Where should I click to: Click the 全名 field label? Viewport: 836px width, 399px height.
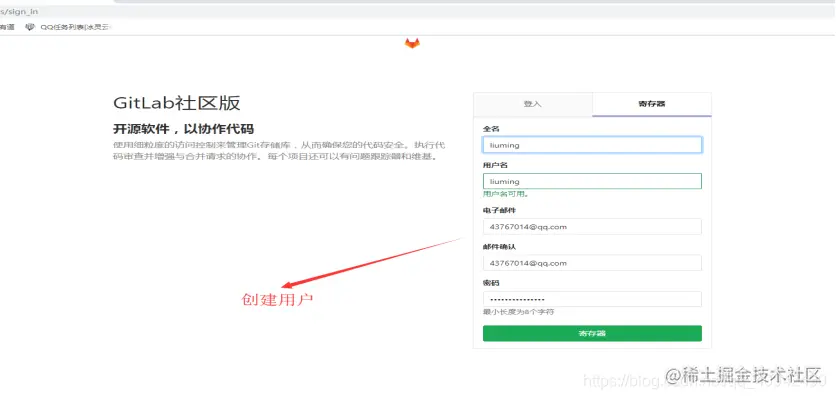point(491,129)
